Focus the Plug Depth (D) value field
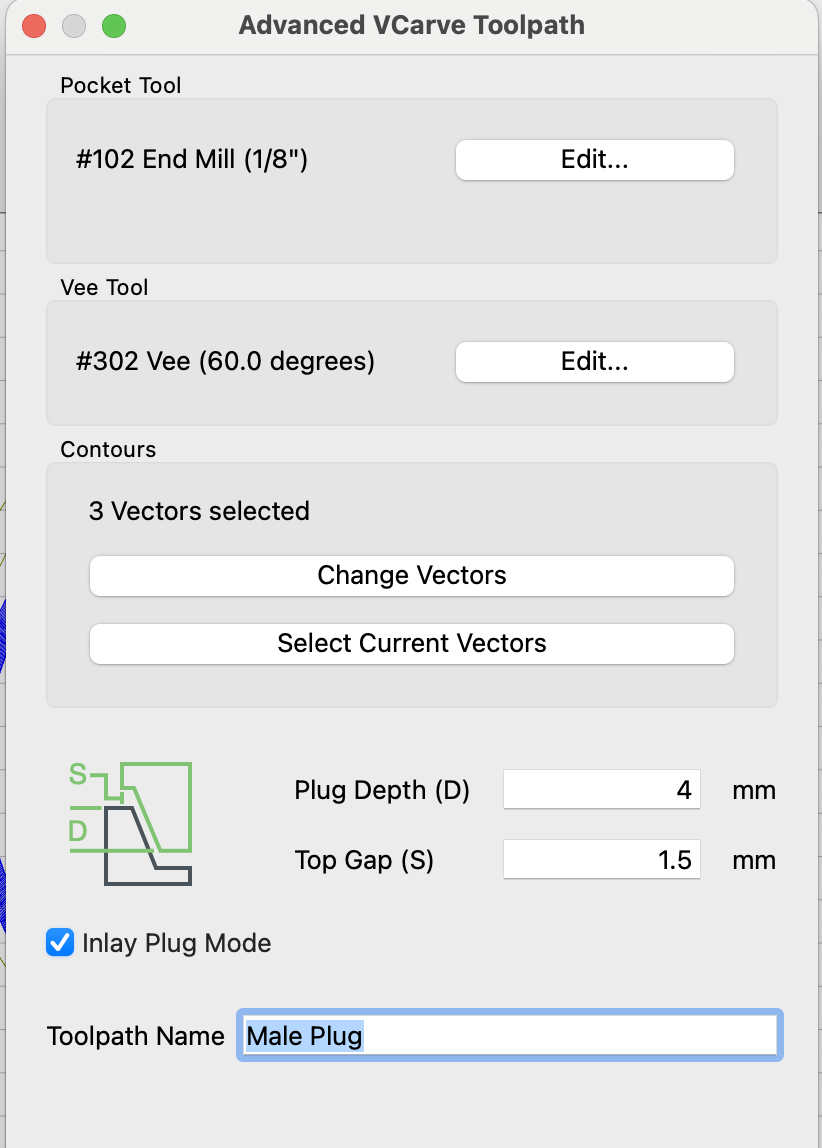 point(601,791)
